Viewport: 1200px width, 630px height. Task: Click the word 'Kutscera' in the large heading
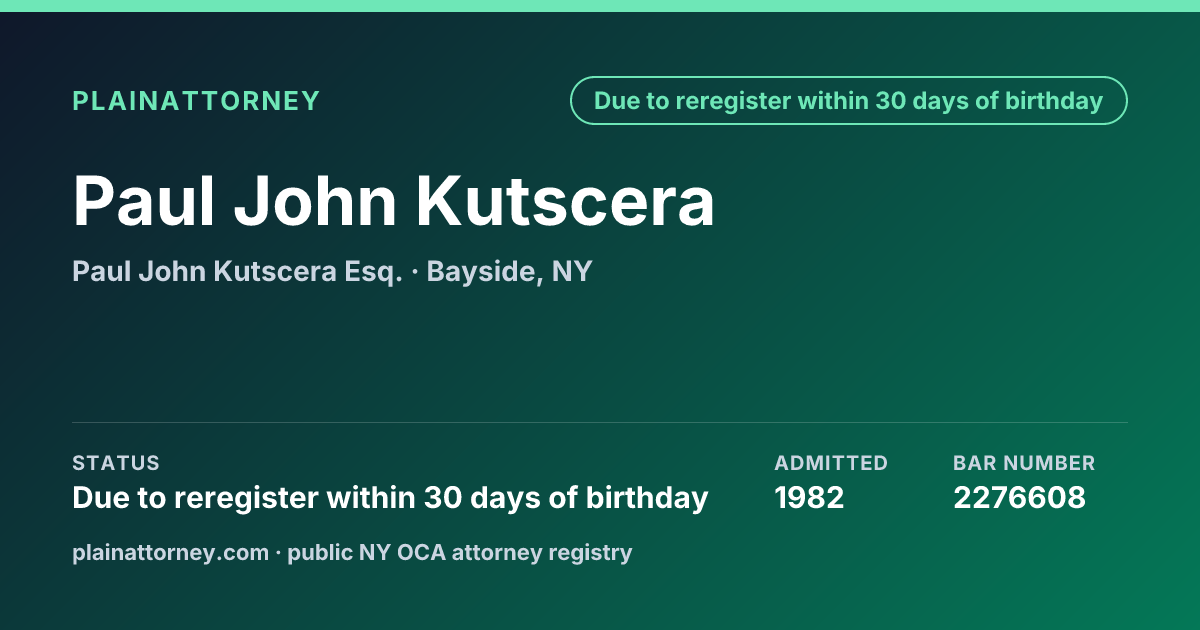pos(566,202)
